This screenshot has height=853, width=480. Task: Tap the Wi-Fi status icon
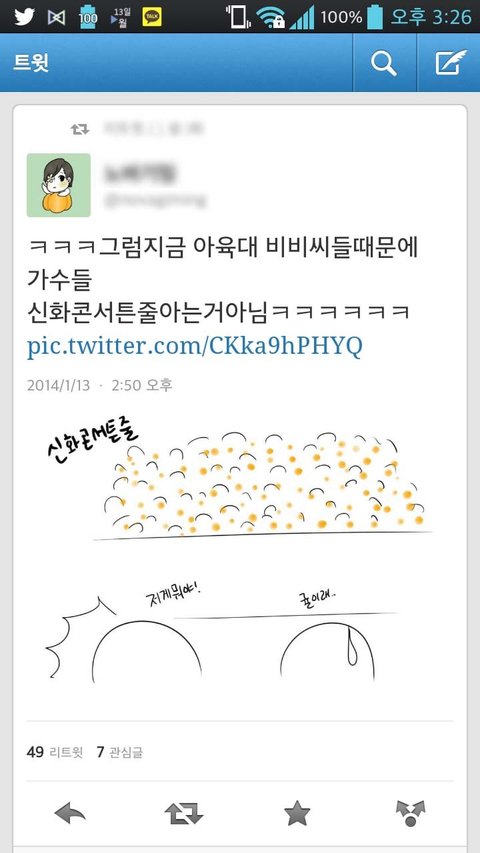click(x=270, y=17)
